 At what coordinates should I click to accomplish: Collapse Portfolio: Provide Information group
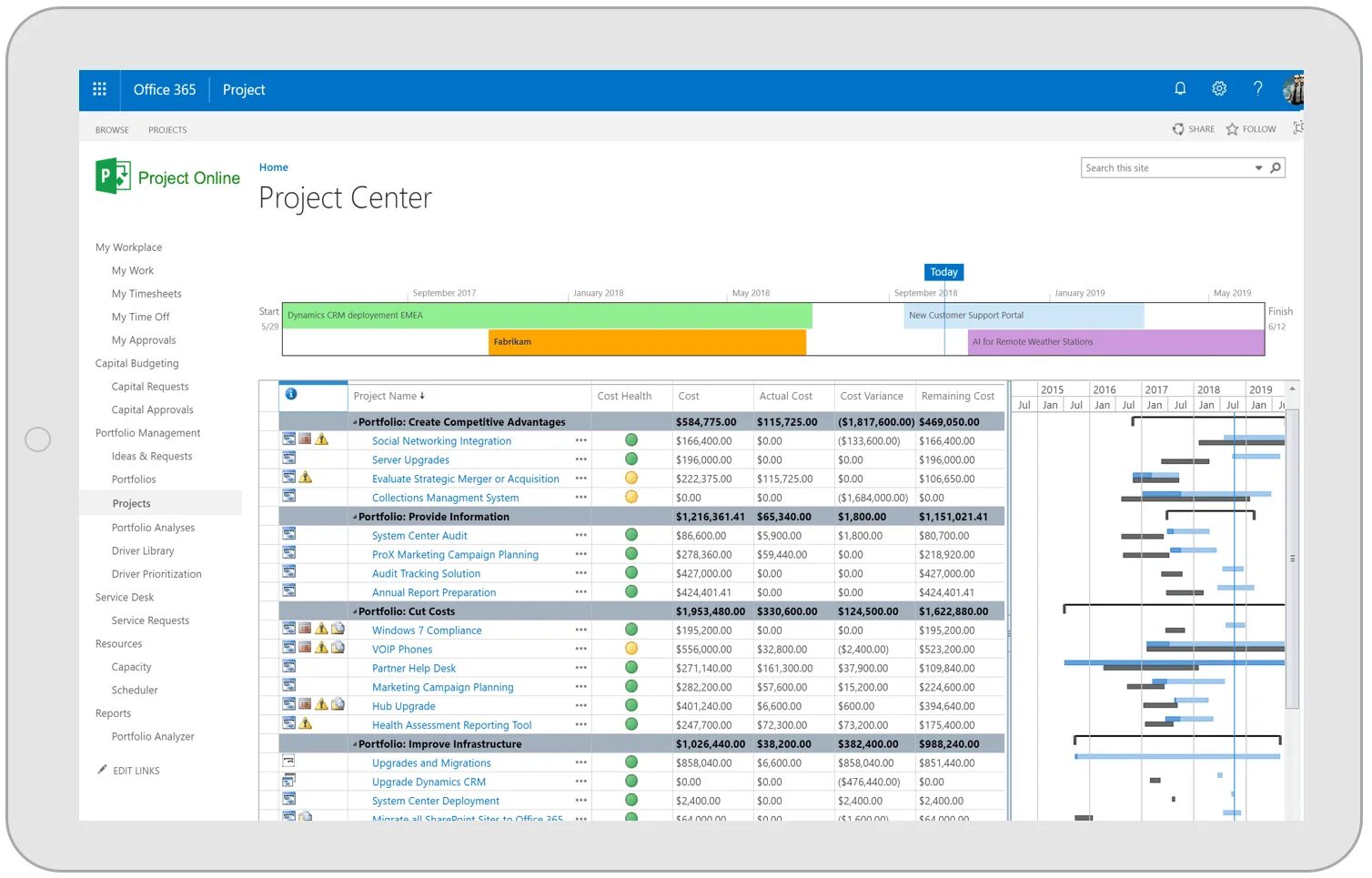click(x=355, y=517)
